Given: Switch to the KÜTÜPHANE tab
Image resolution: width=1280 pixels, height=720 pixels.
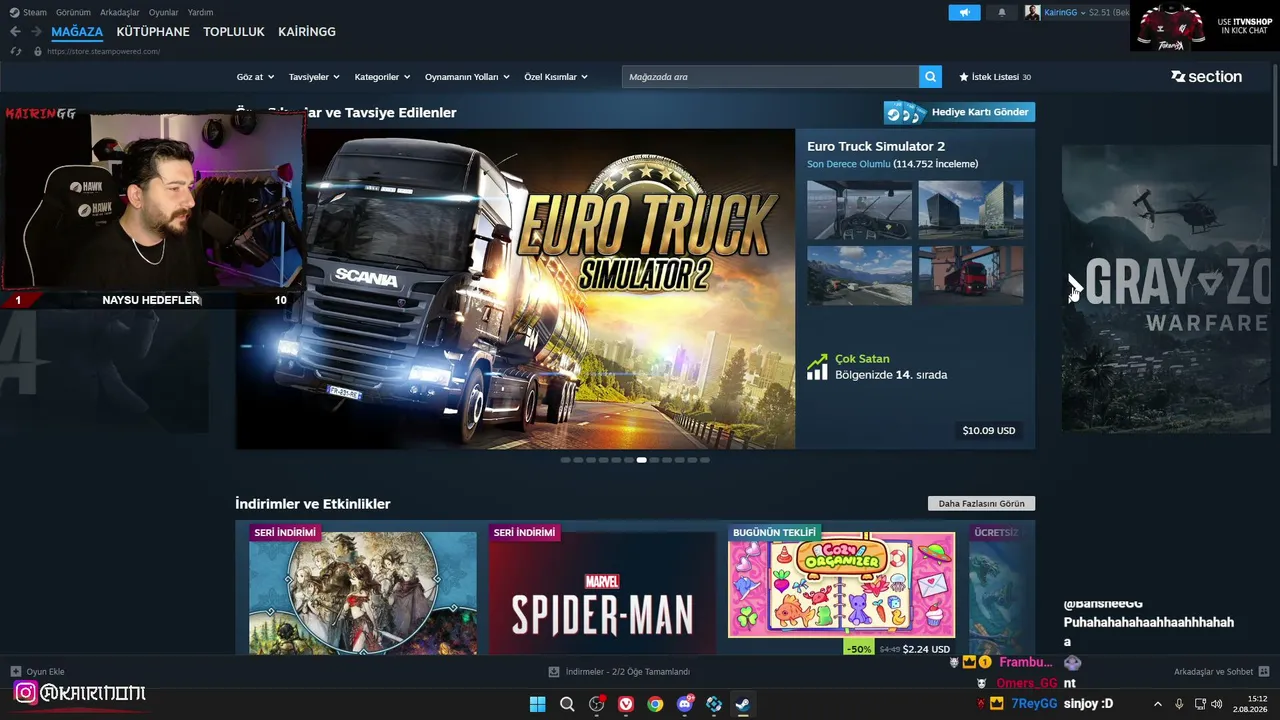Looking at the screenshot, I should (x=153, y=32).
